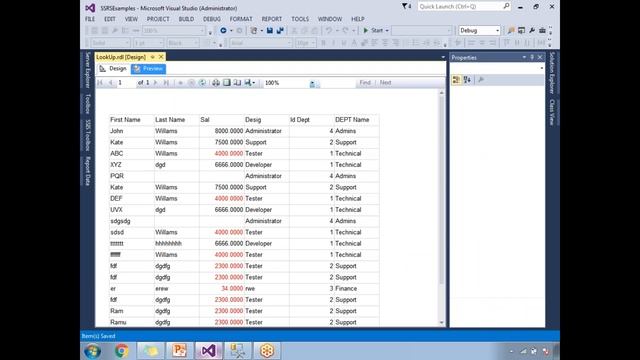Click the Save All icon
The width and height of the screenshot is (640, 360).
pos(280,31)
